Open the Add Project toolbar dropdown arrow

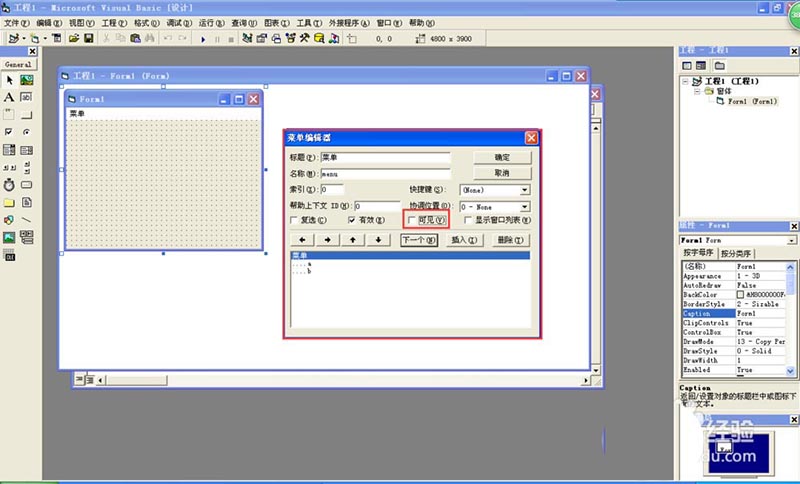click(x=23, y=39)
